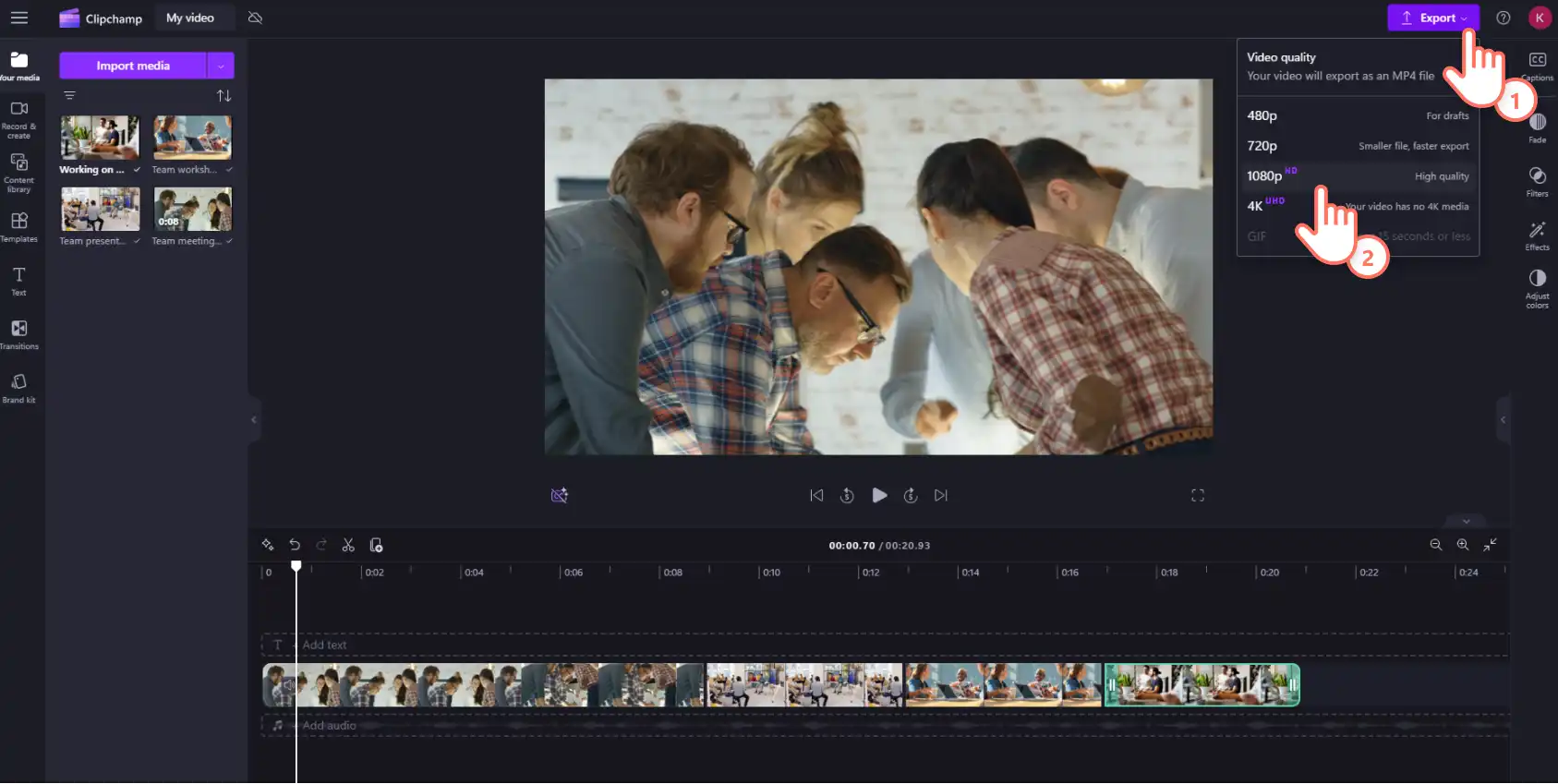Open the Export dropdown

coord(1433,18)
